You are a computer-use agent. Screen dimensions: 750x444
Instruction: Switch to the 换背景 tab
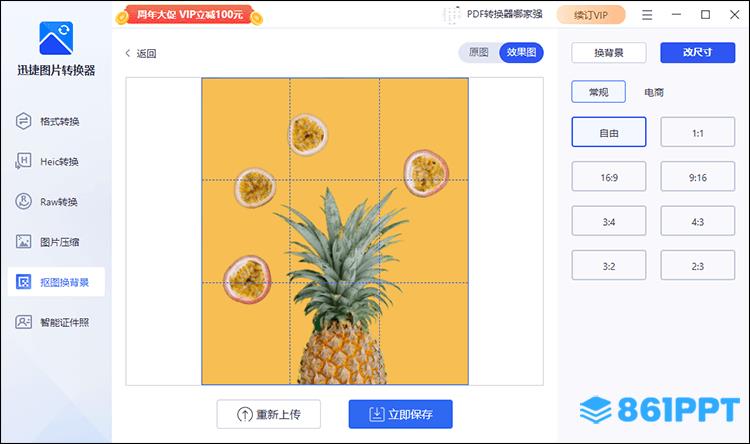tap(609, 53)
